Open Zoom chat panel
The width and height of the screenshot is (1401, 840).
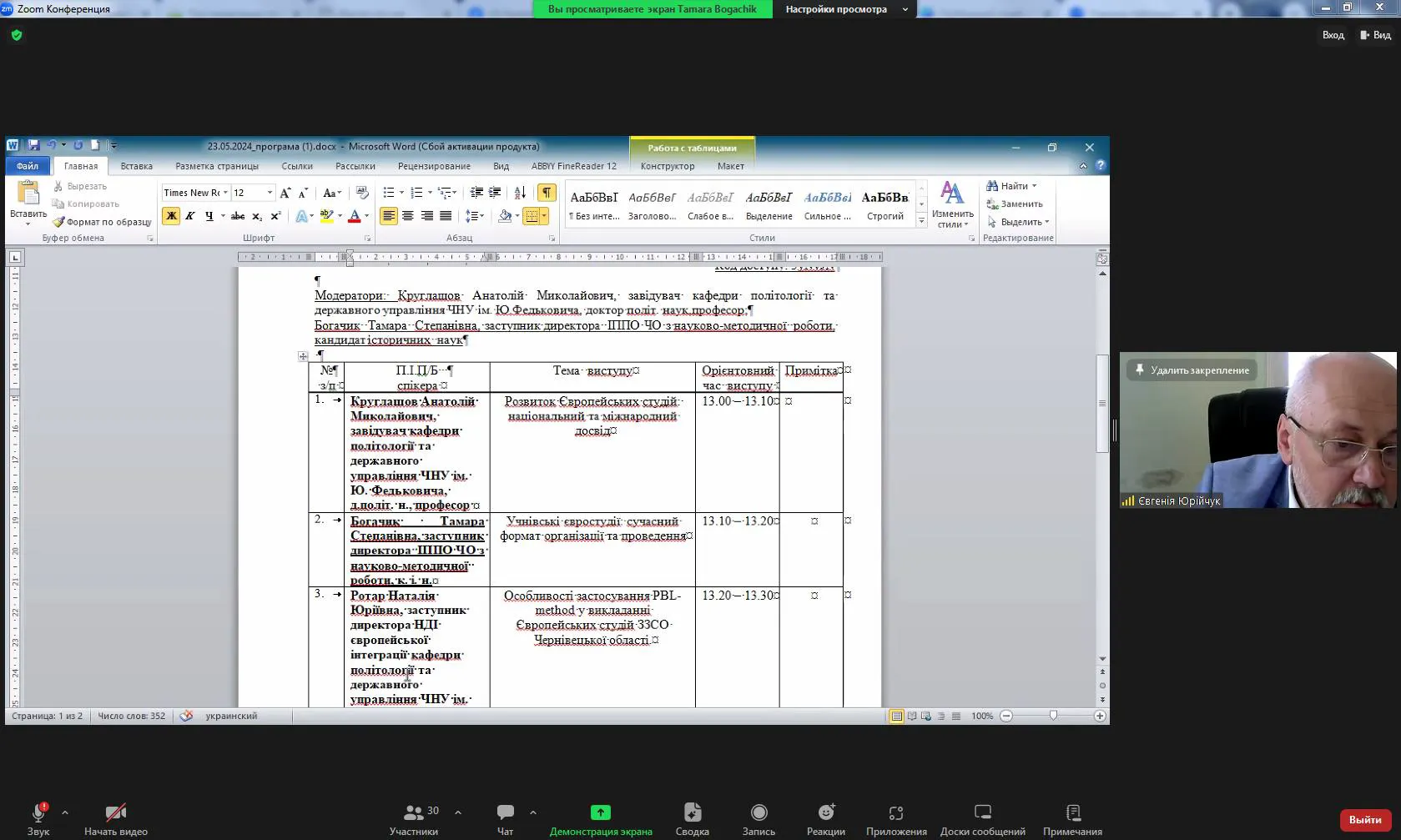click(505, 818)
